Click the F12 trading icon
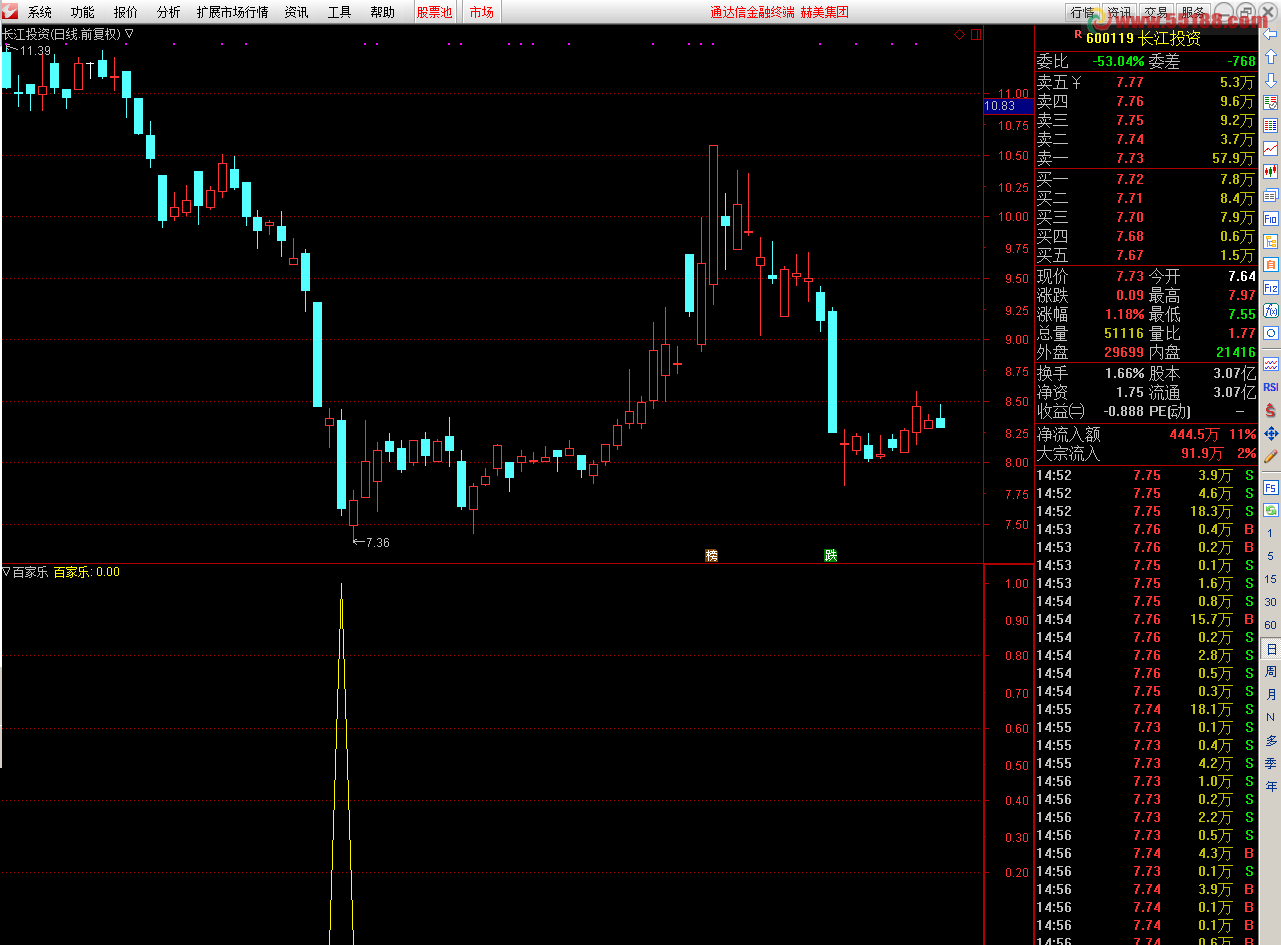 (1271, 287)
